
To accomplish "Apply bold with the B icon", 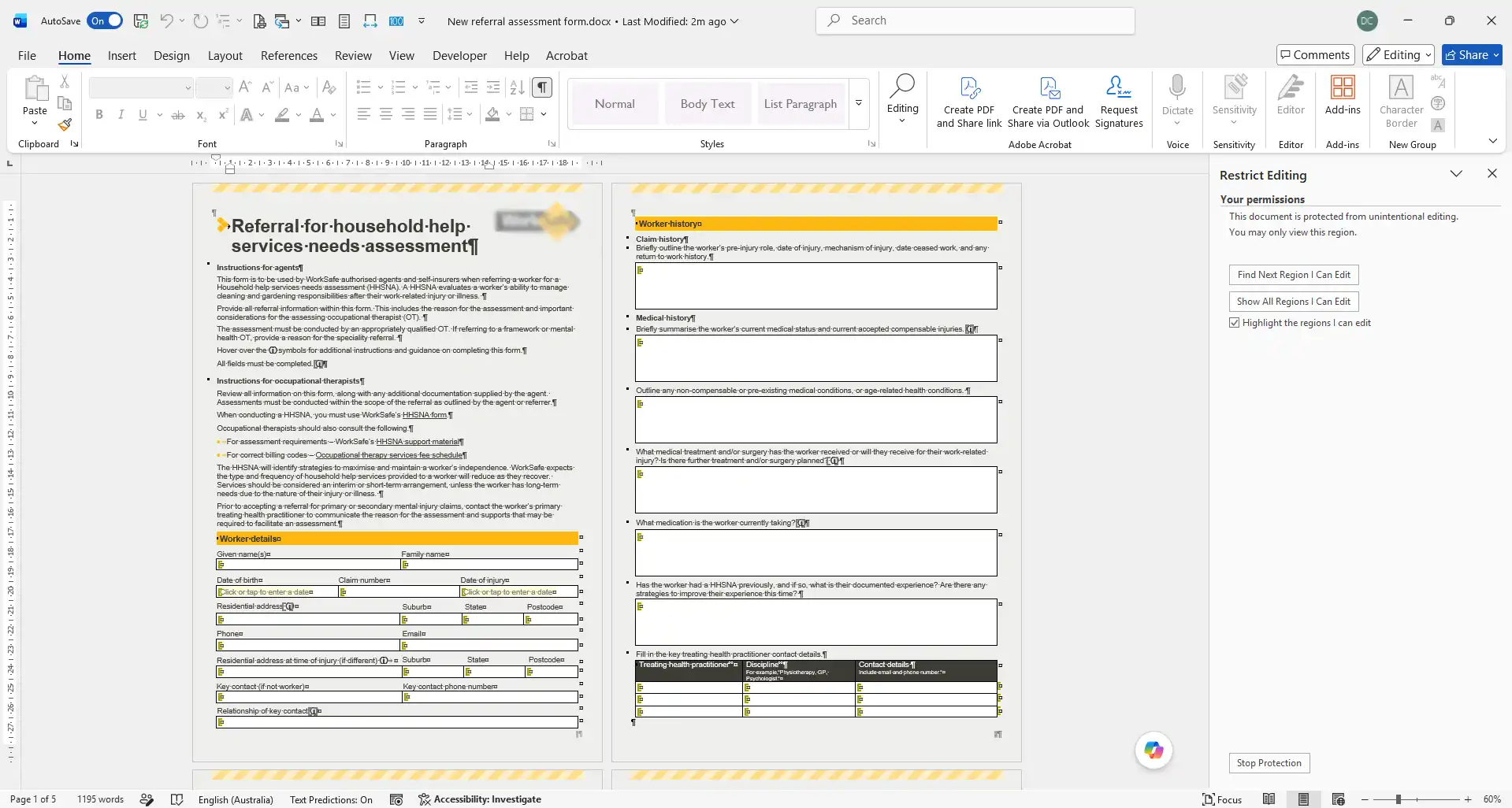I will click(99, 115).
